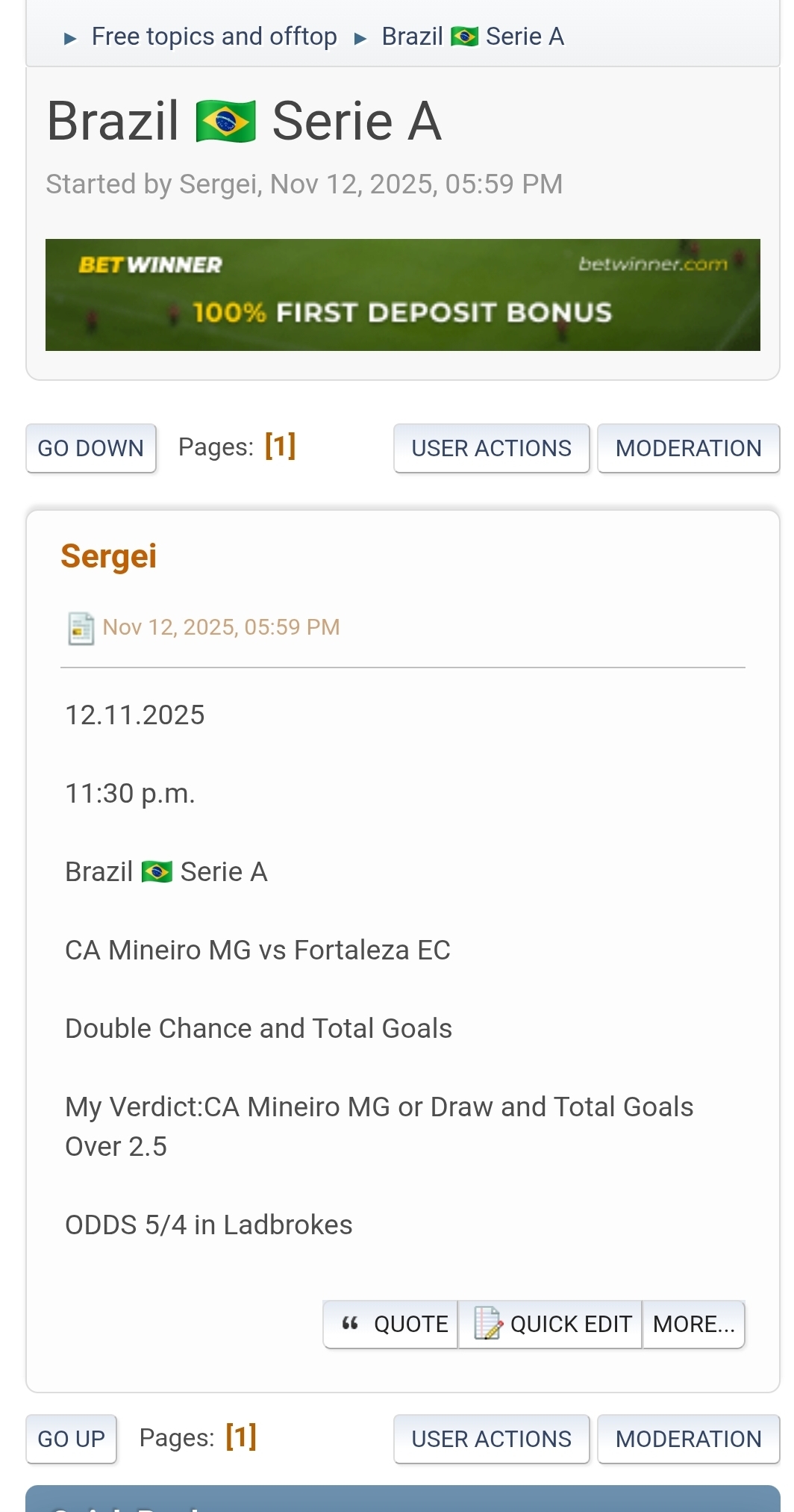Open the top Moderation dropdown

pos(688,448)
